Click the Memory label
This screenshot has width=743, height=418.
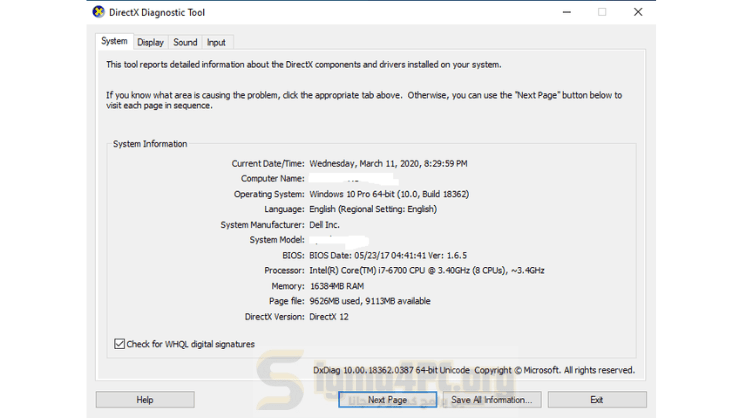pyautogui.click(x=288, y=286)
